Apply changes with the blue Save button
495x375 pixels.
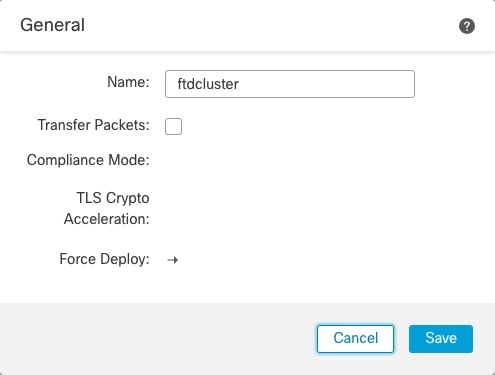[x=441, y=339]
